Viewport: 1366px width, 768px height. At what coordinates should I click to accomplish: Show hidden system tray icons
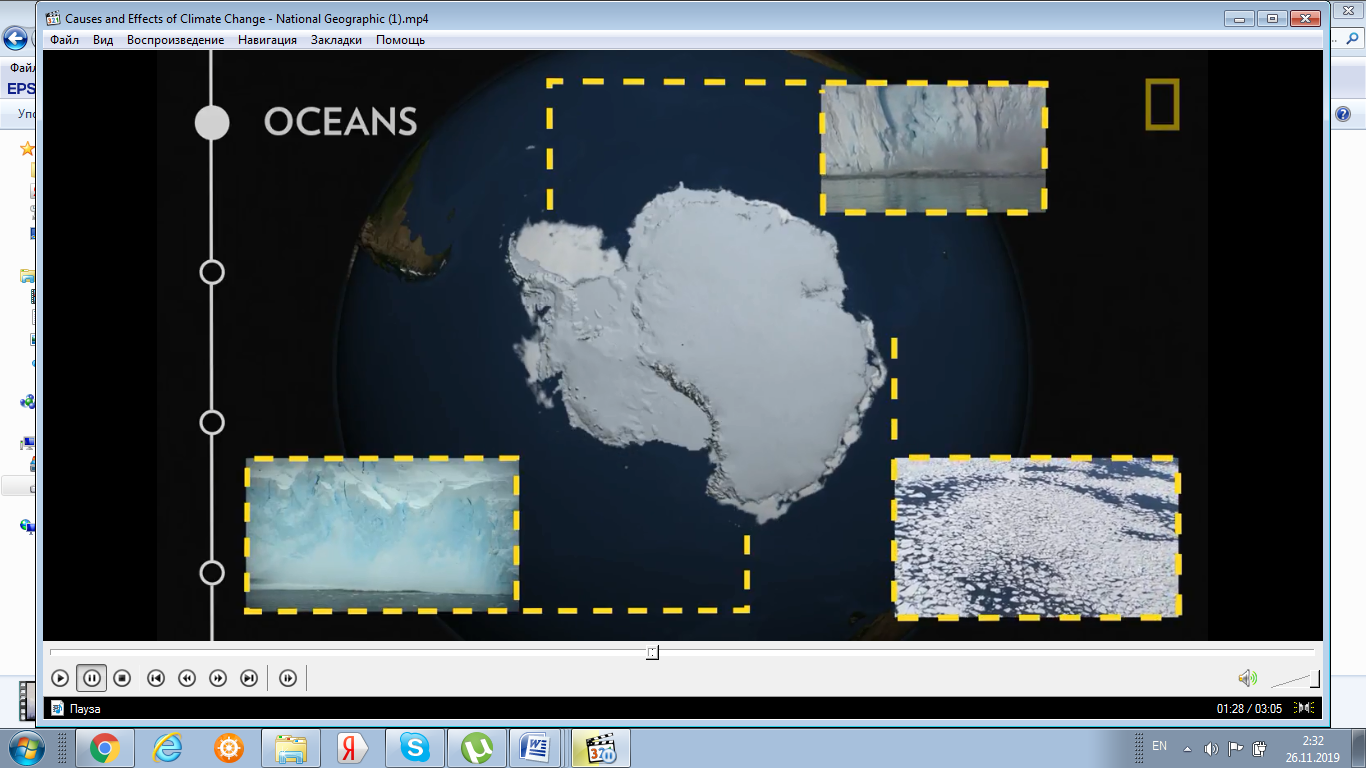[1187, 748]
